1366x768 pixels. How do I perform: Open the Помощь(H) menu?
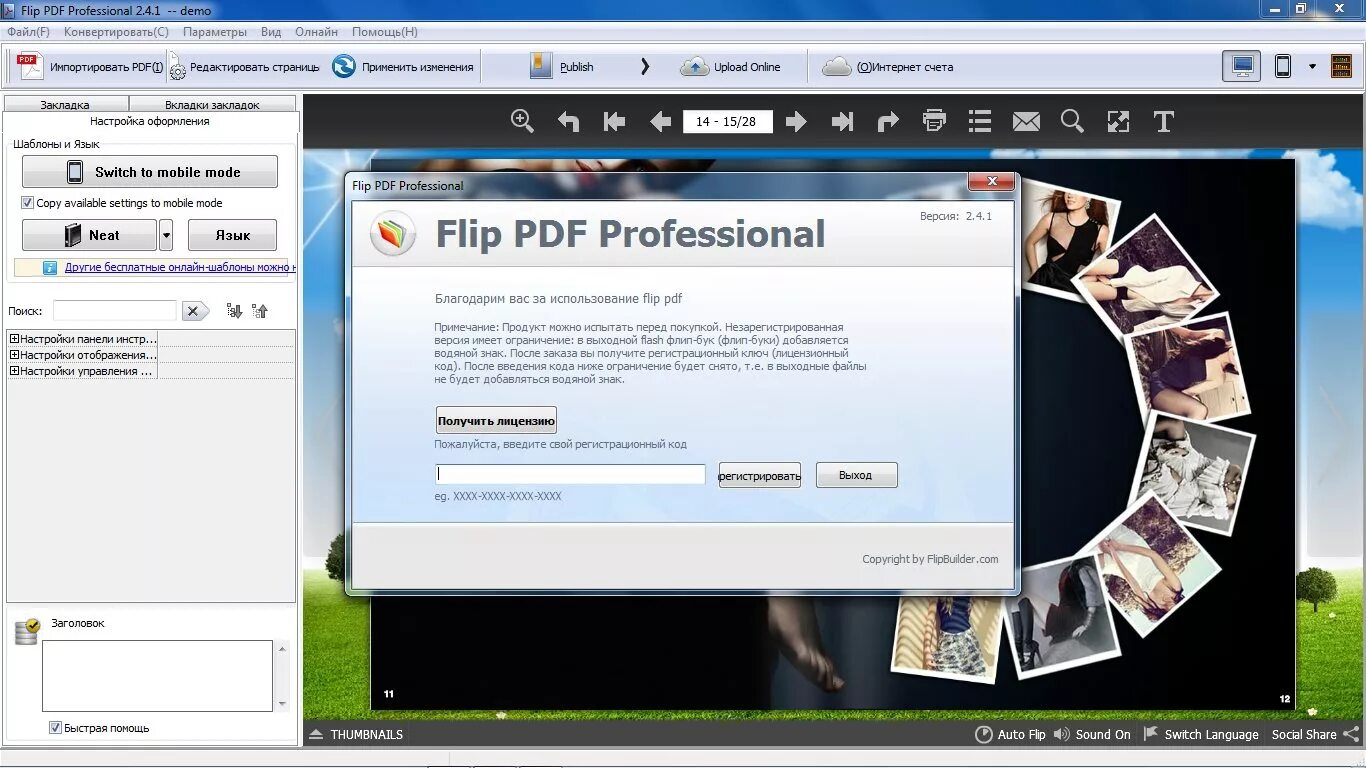(x=384, y=31)
